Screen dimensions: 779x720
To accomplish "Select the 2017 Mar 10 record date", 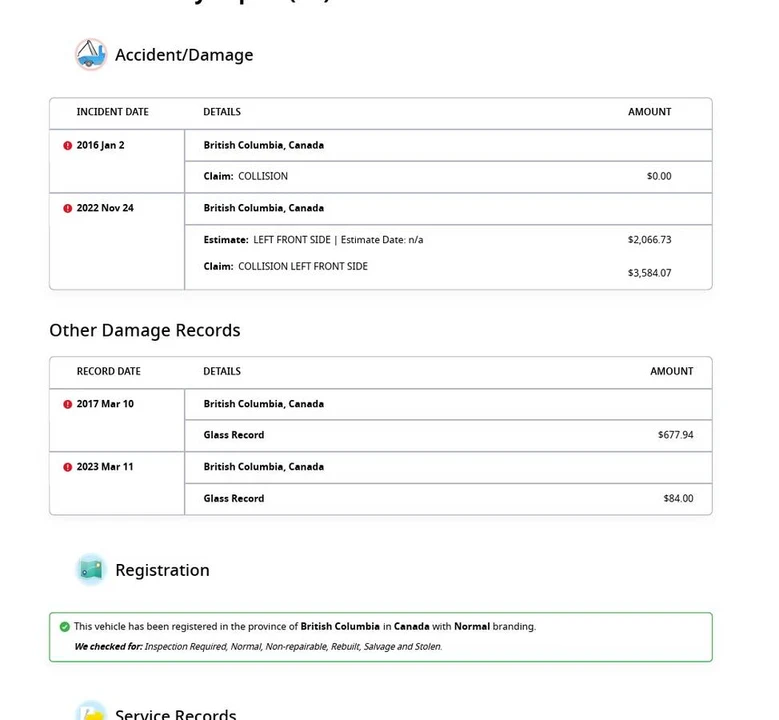I will [105, 404].
